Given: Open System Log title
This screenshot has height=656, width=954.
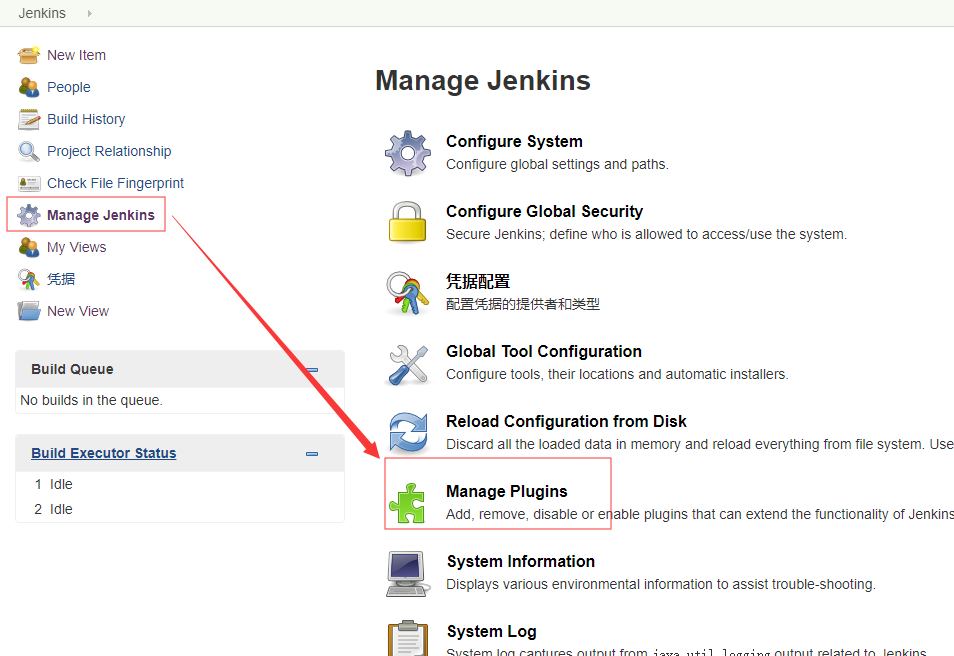Looking at the screenshot, I should pyautogui.click(x=492, y=632).
